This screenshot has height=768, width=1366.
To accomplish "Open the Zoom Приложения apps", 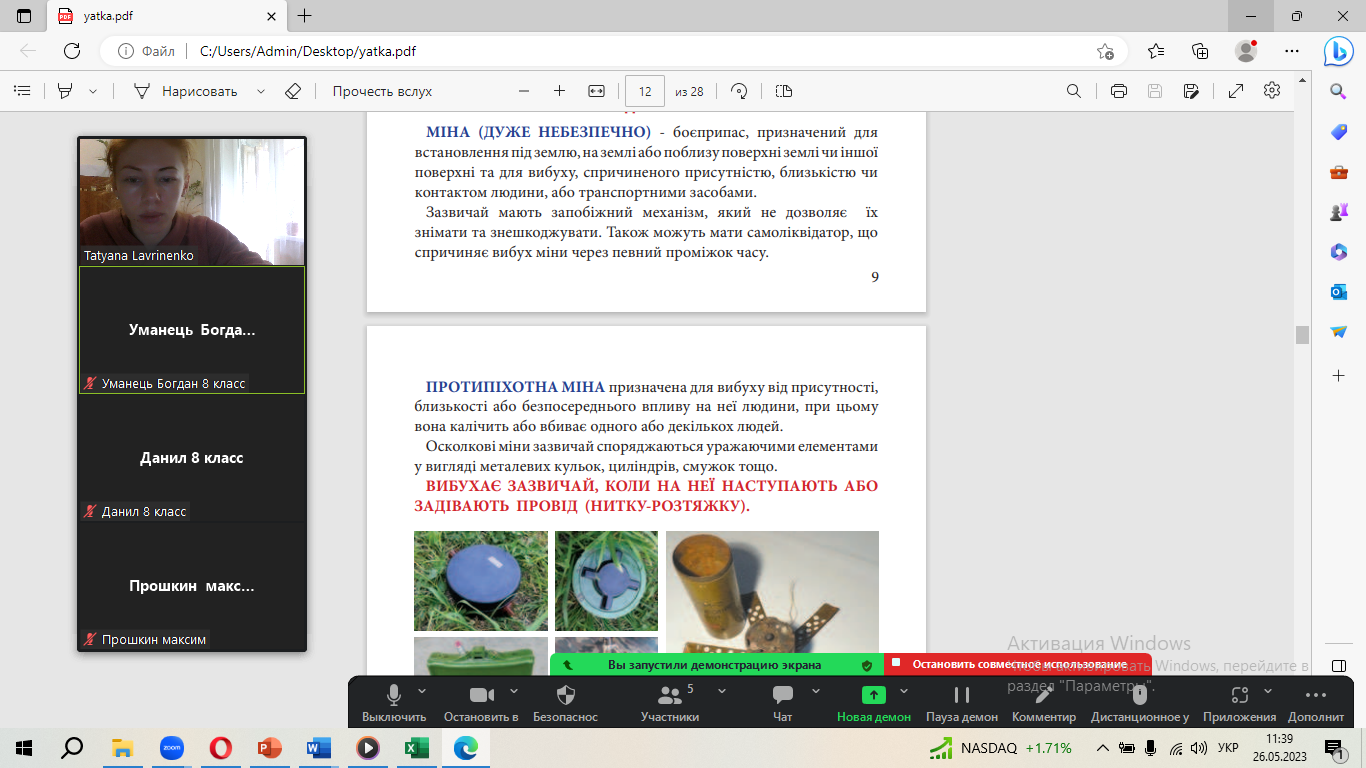I will [x=1239, y=702].
